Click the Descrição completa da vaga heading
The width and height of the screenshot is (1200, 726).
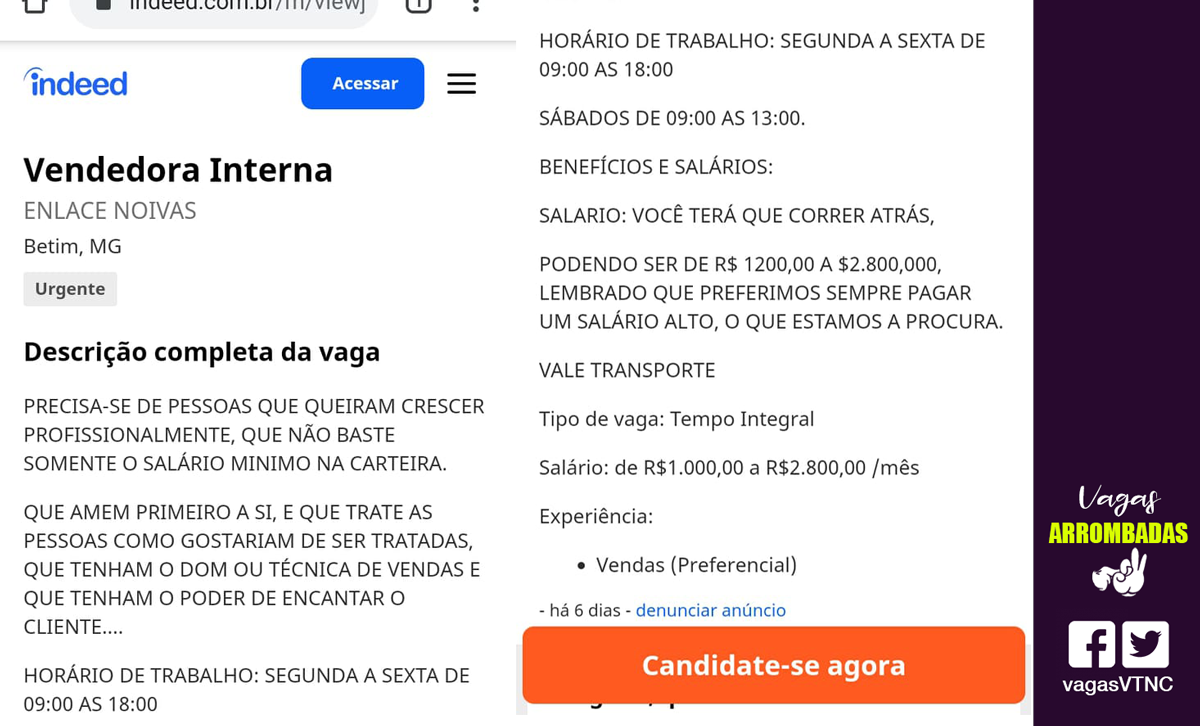[202, 352]
